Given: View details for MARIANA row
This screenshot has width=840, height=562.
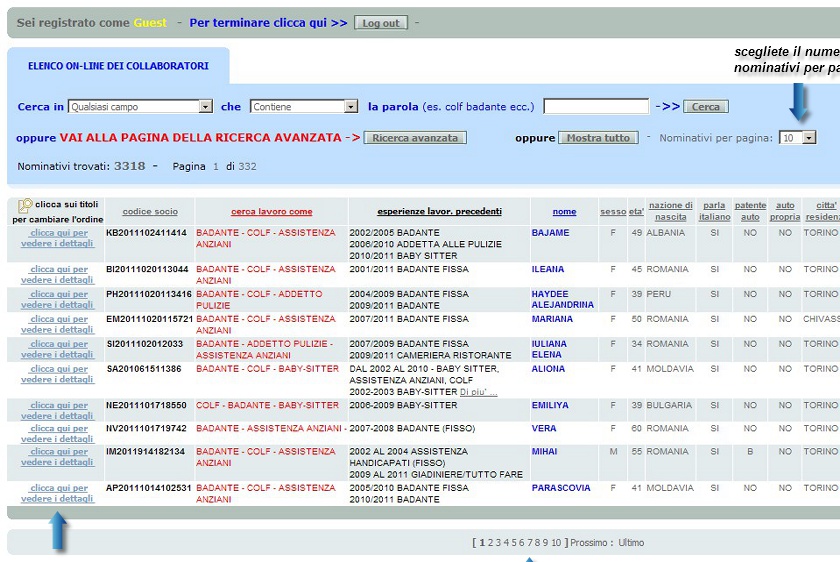Looking at the screenshot, I should pos(58,324).
